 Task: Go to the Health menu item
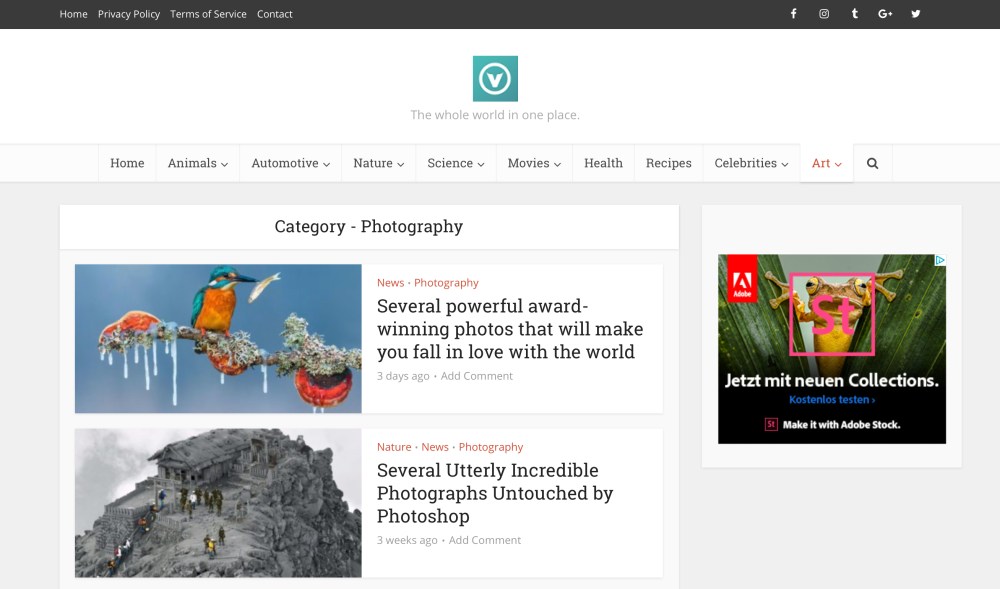[x=603, y=163]
